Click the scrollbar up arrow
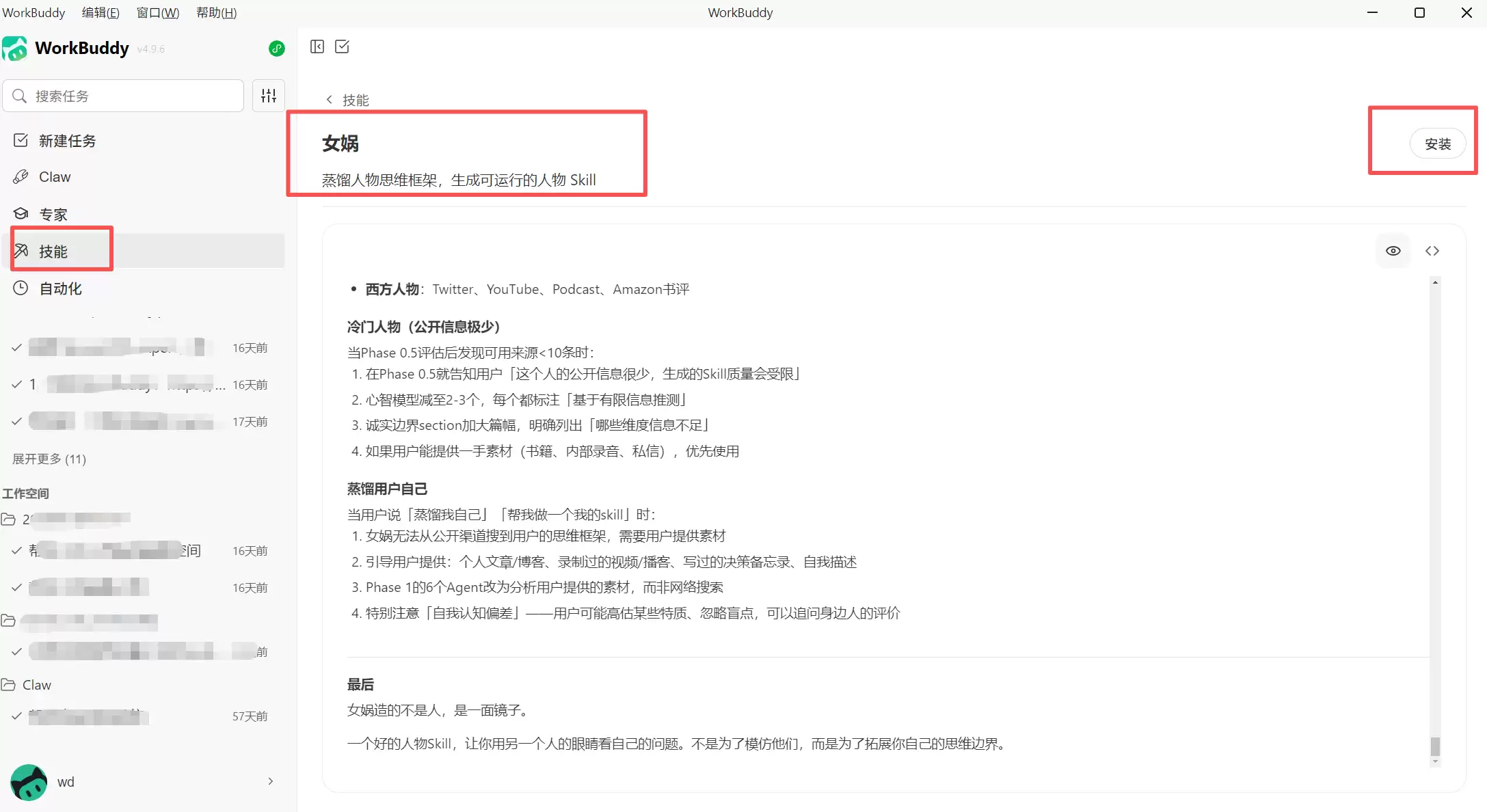Viewport: 1487px width, 812px height. [x=1435, y=282]
